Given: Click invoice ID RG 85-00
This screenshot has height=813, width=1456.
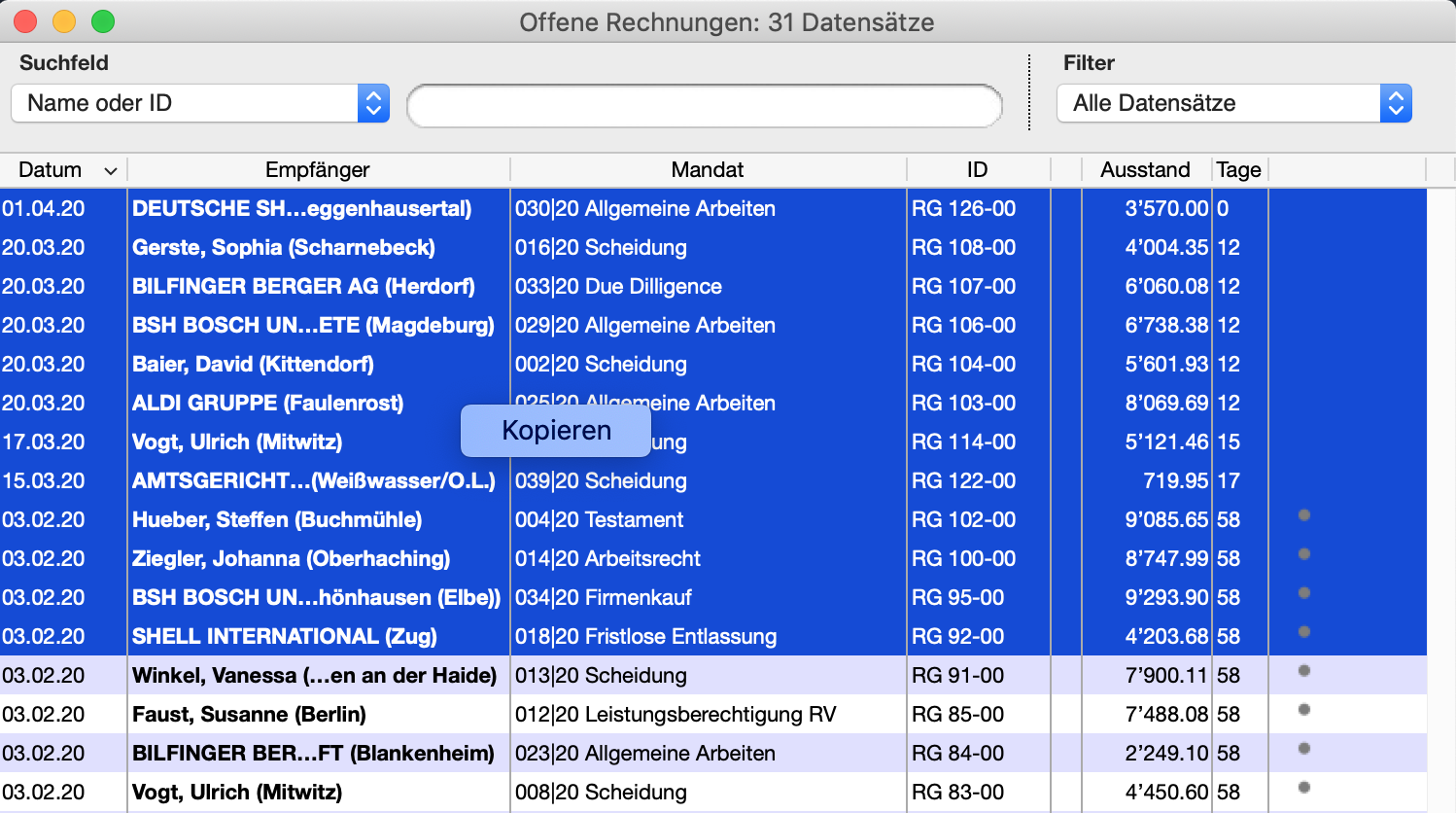Looking at the screenshot, I should (957, 715).
